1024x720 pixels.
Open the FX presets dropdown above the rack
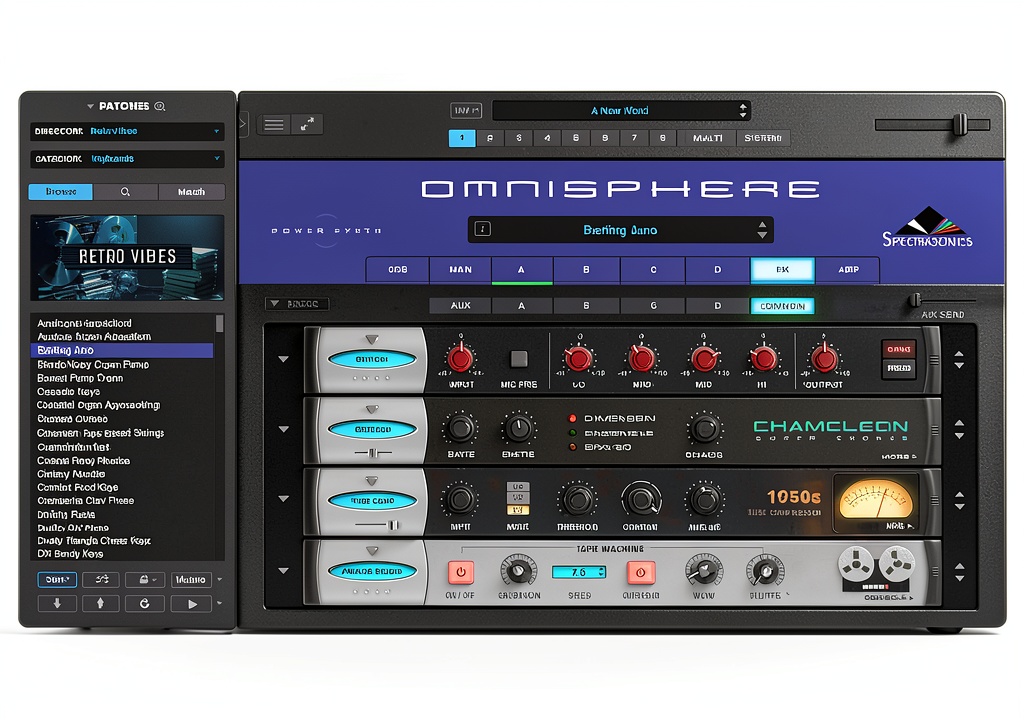(297, 304)
